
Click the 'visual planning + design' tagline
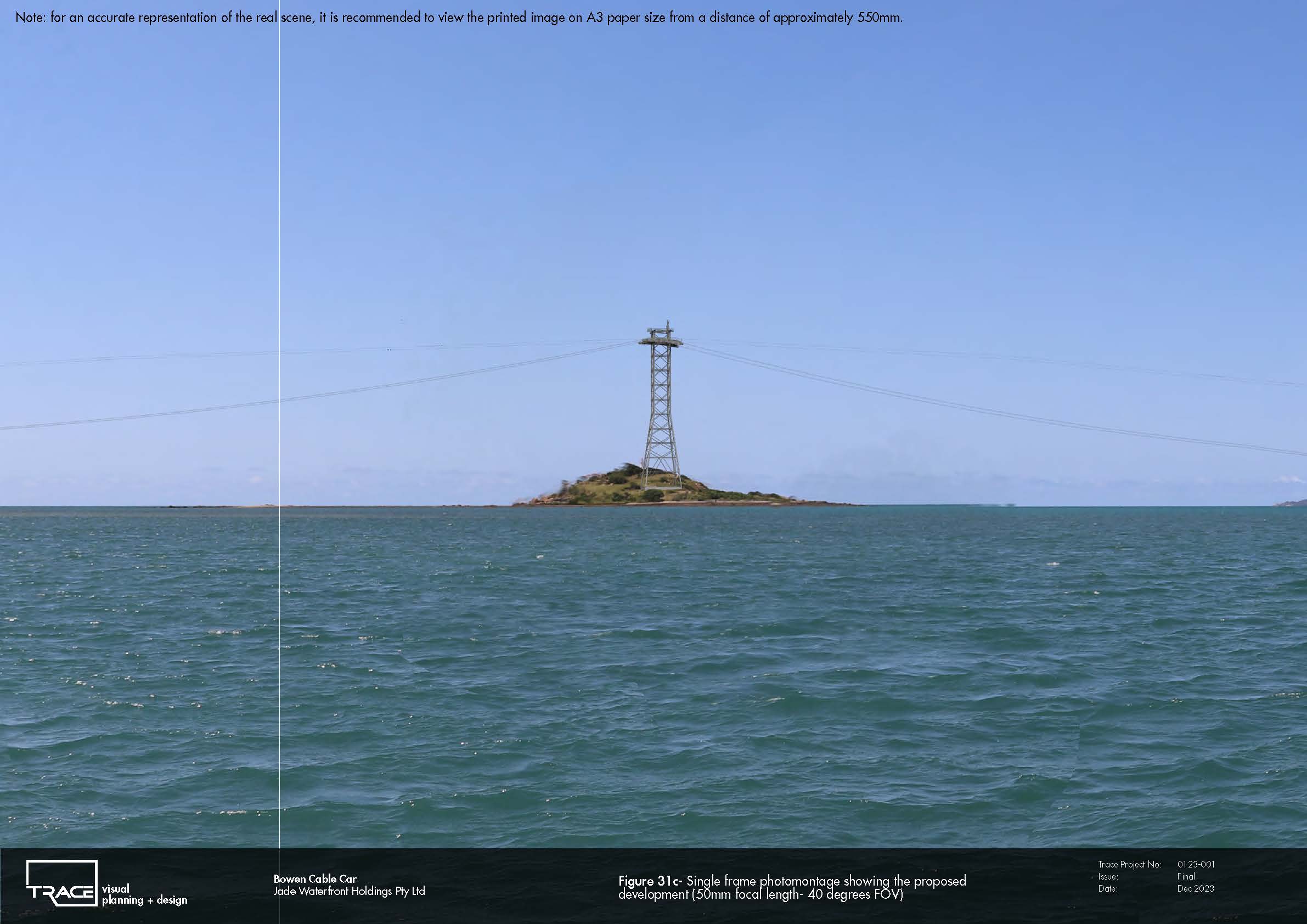[145, 894]
